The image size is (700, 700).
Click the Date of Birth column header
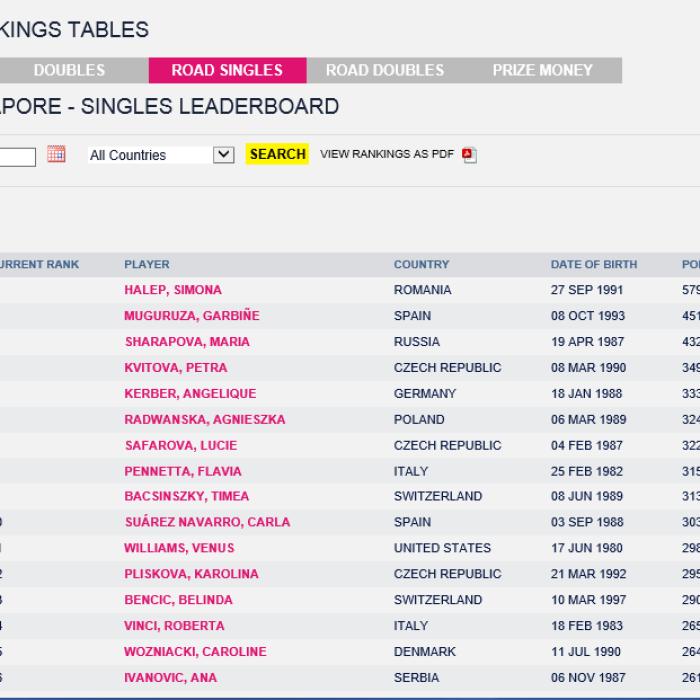coord(594,265)
